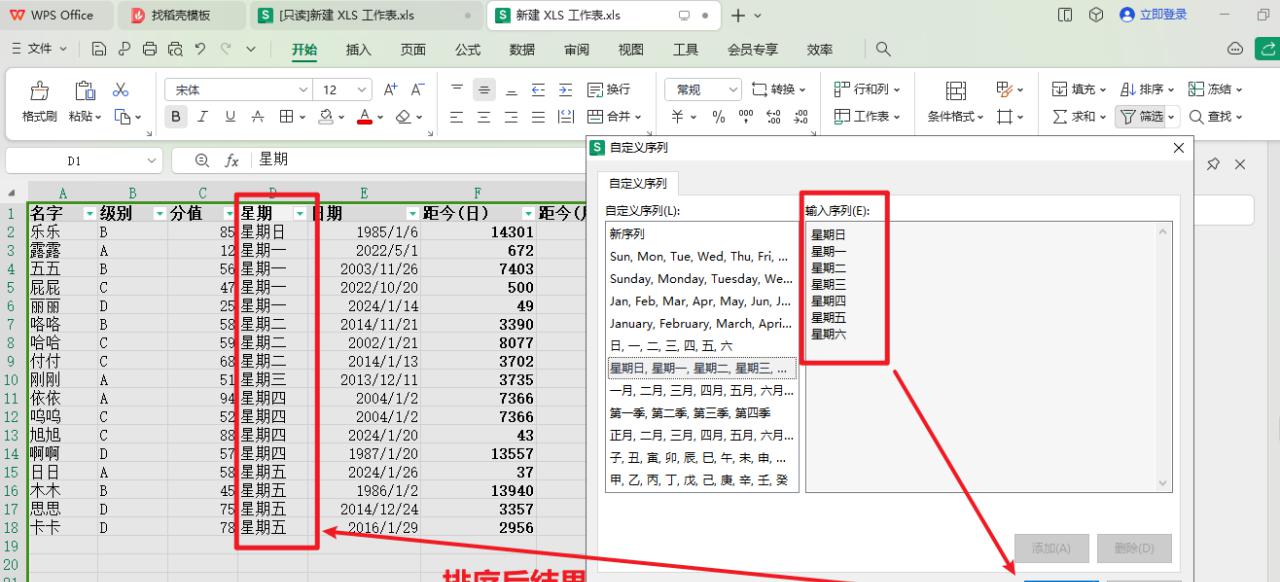
Task: Decrease font size with A- icon
Action: point(418,90)
